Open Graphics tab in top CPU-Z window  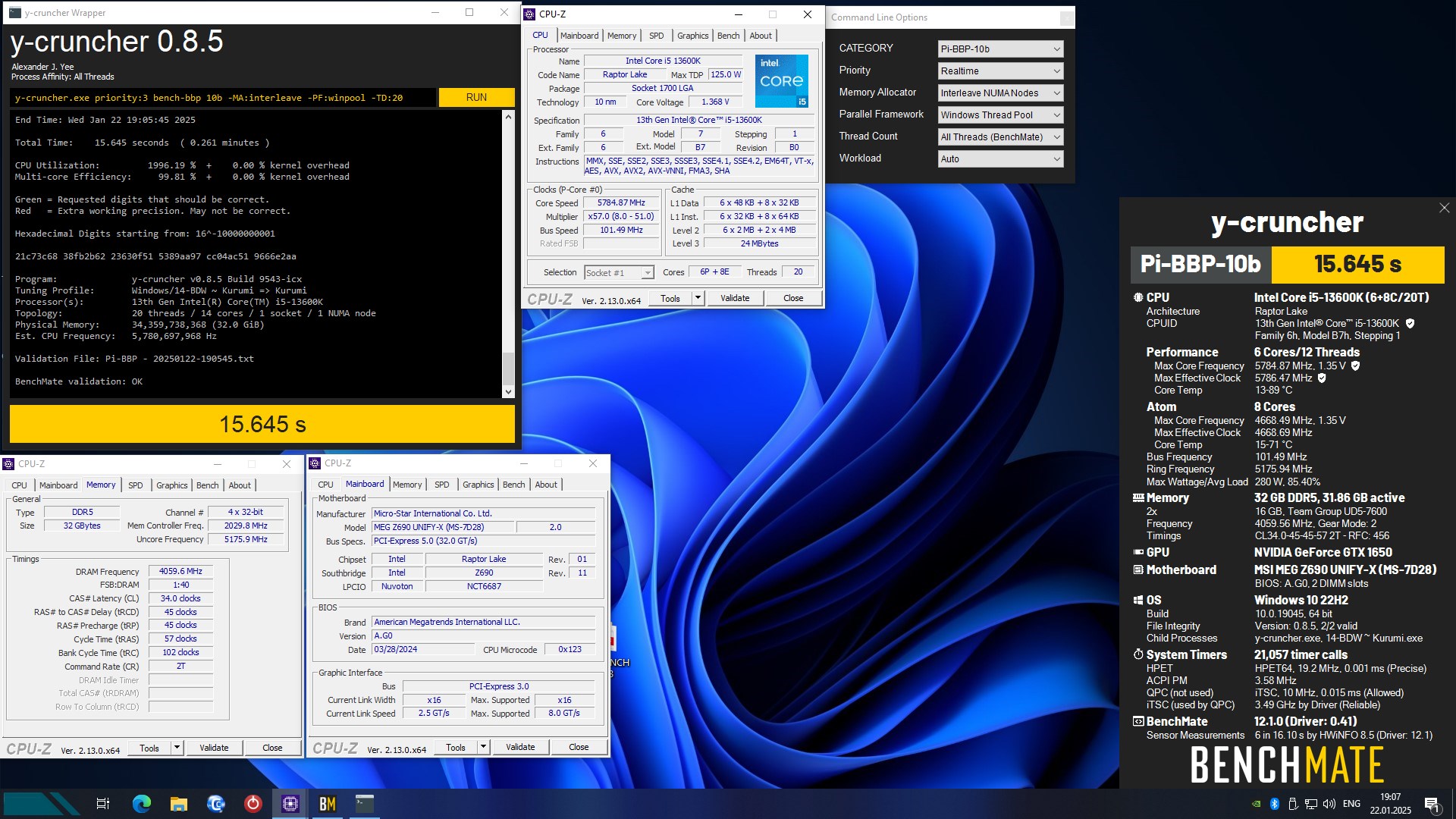coord(692,36)
